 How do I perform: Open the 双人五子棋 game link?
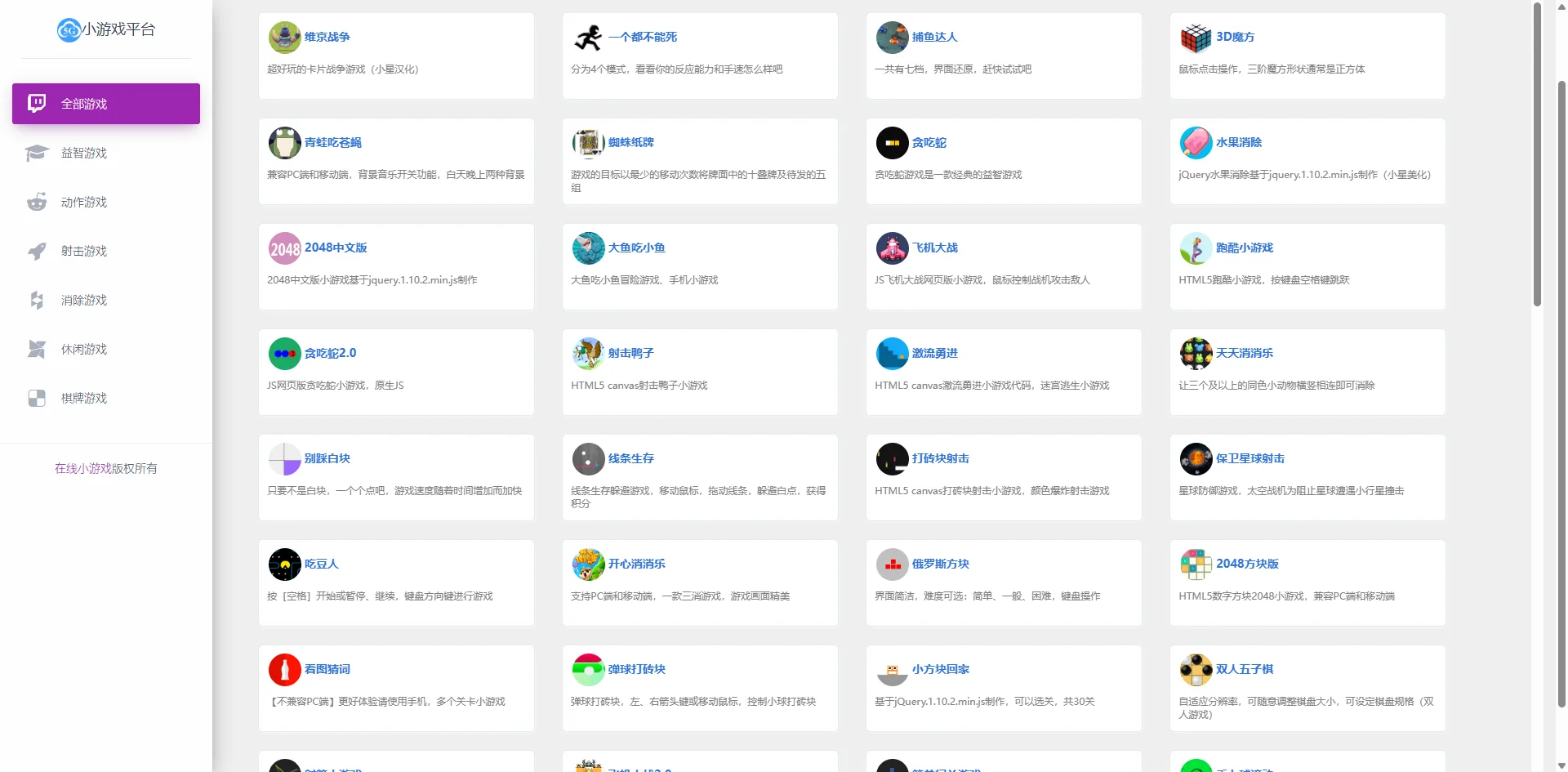click(1244, 669)
